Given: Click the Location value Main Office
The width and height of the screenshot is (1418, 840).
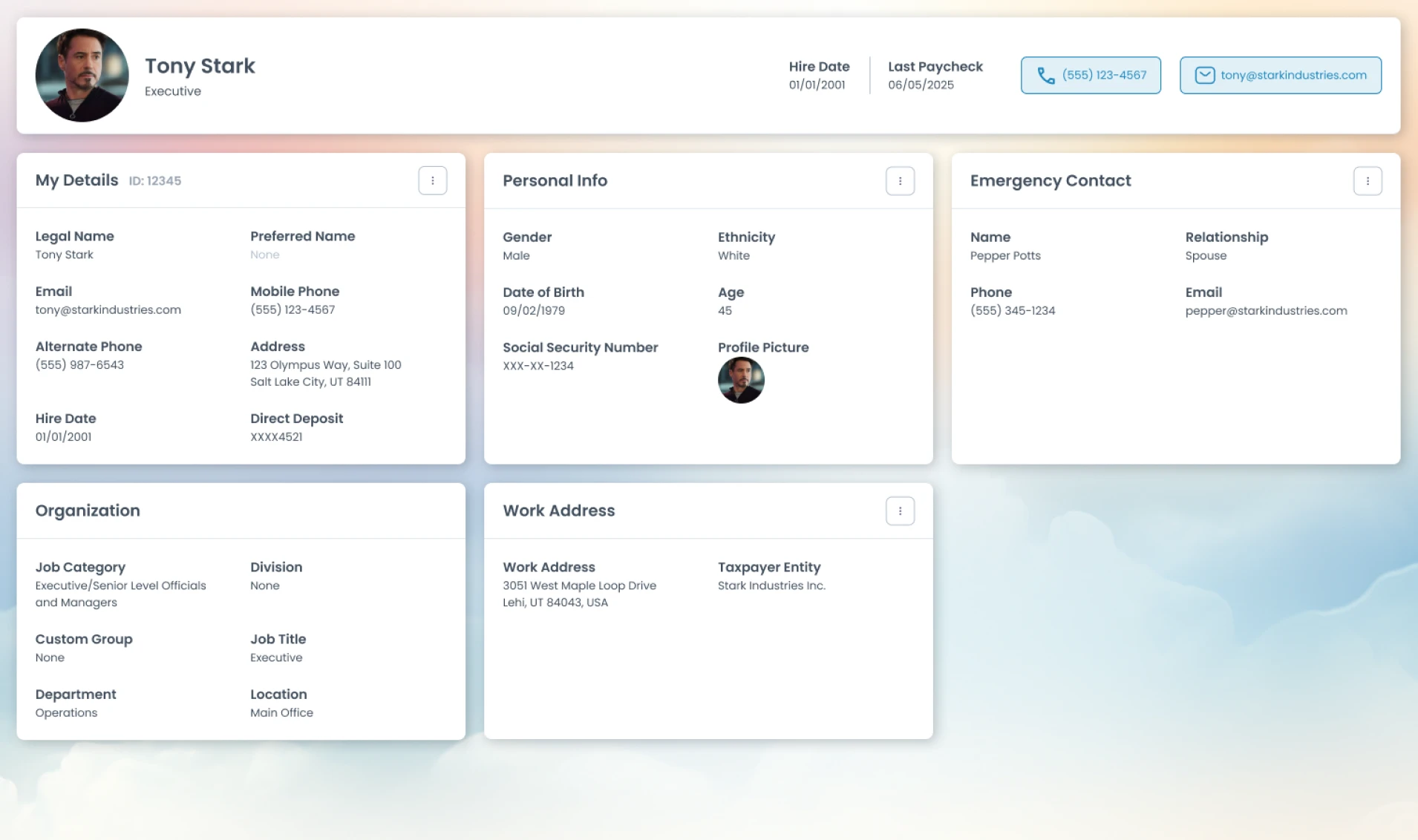Looking at the screenshot, I should click(281, 712).
